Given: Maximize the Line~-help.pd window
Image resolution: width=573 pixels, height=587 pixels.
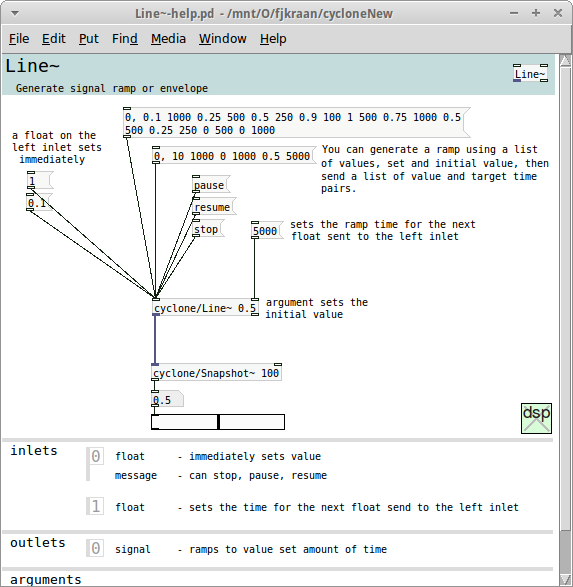Looking at the screenshot, I should click(536, 13).
